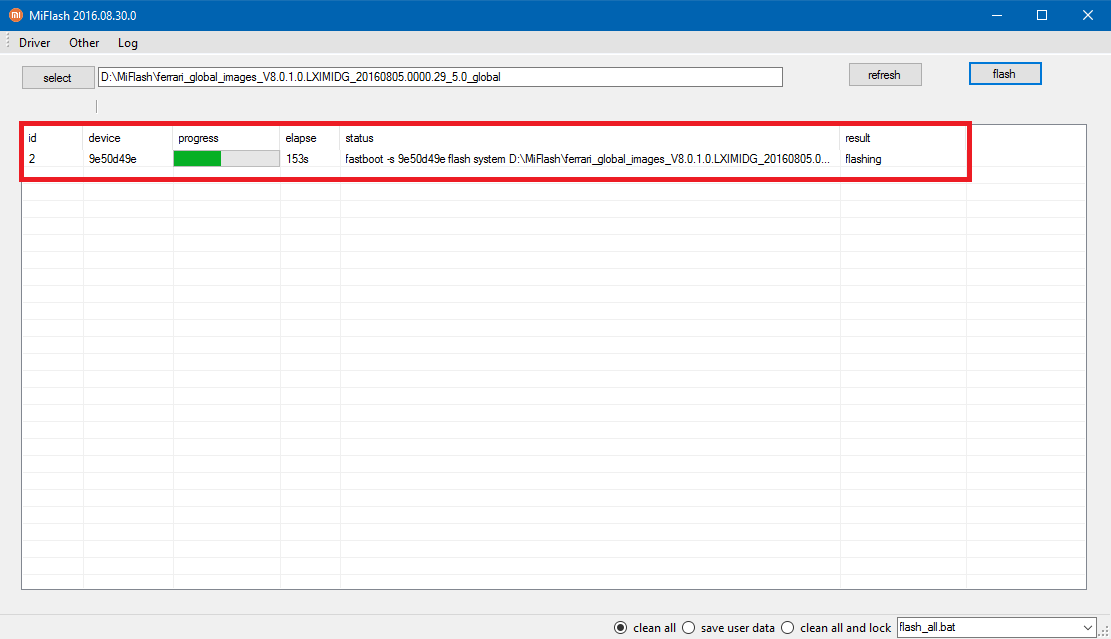Open the Driver menu

34,43
